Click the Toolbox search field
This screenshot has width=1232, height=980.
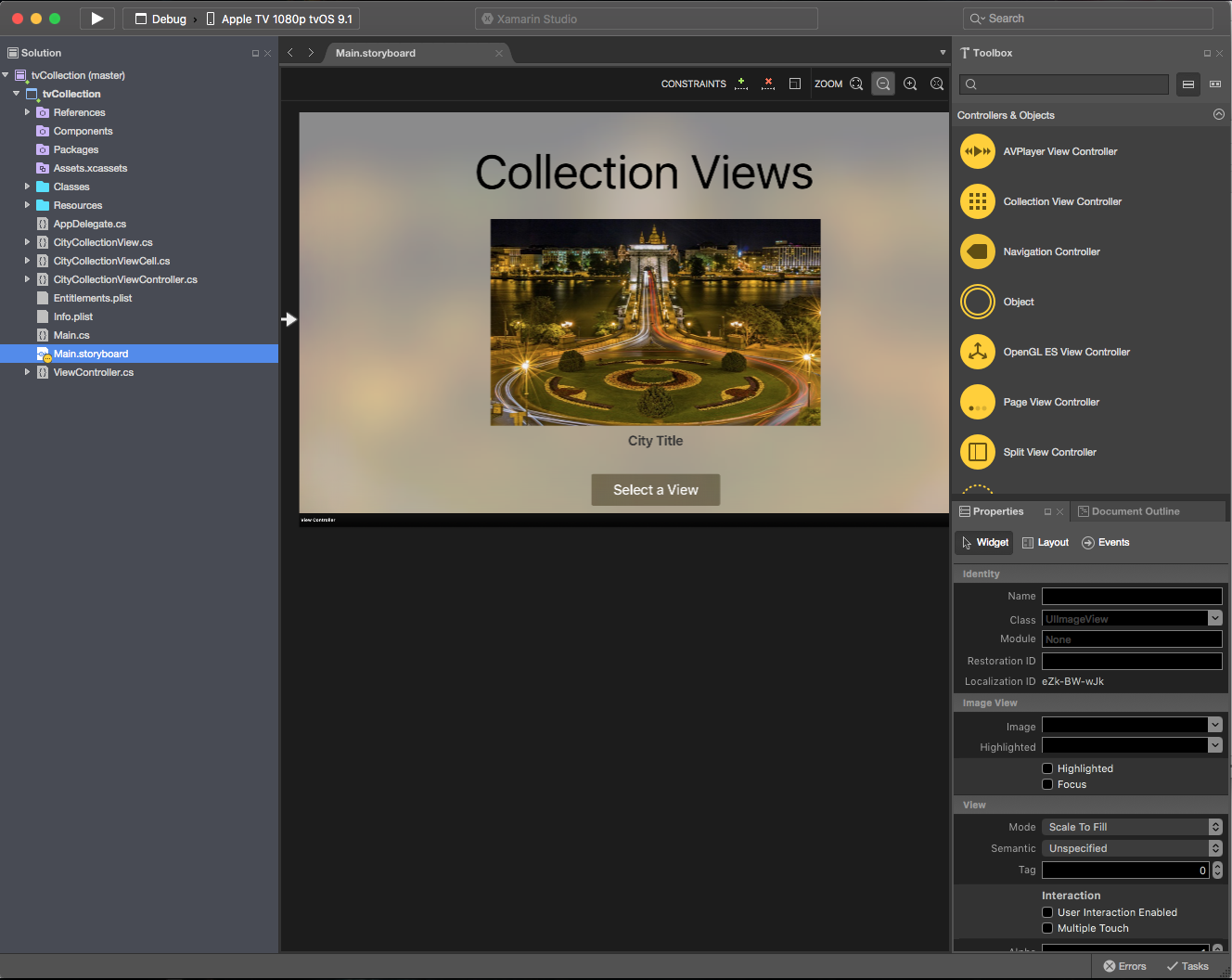click(x=1063, y=84)
